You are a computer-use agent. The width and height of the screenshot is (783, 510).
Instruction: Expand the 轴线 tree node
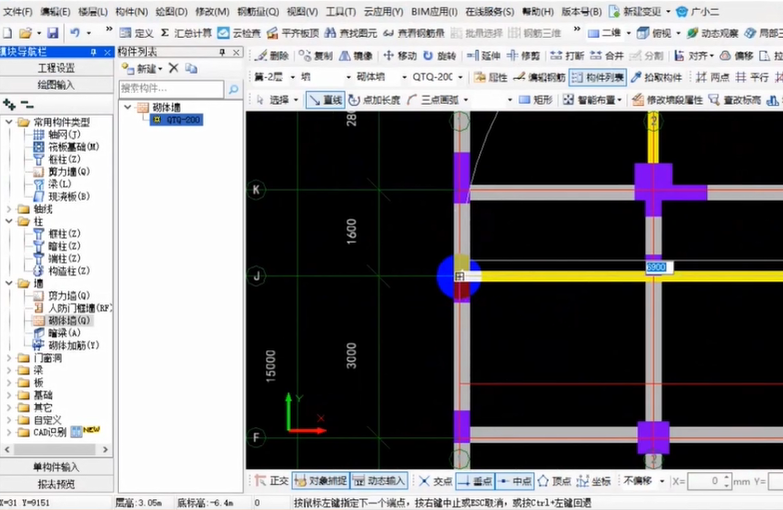tap(8, 209)
